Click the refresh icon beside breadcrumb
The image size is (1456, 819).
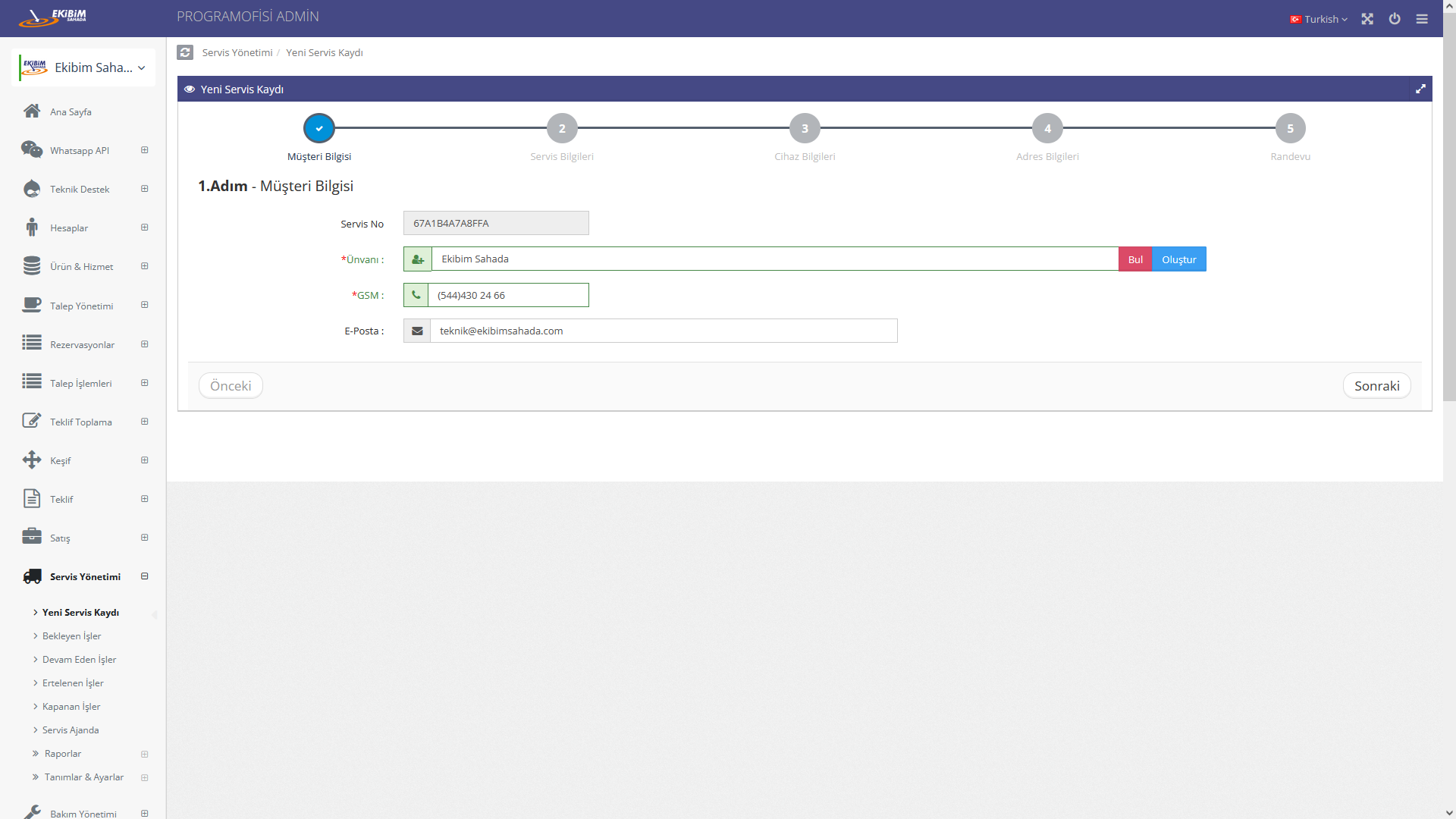coord(185,52)
